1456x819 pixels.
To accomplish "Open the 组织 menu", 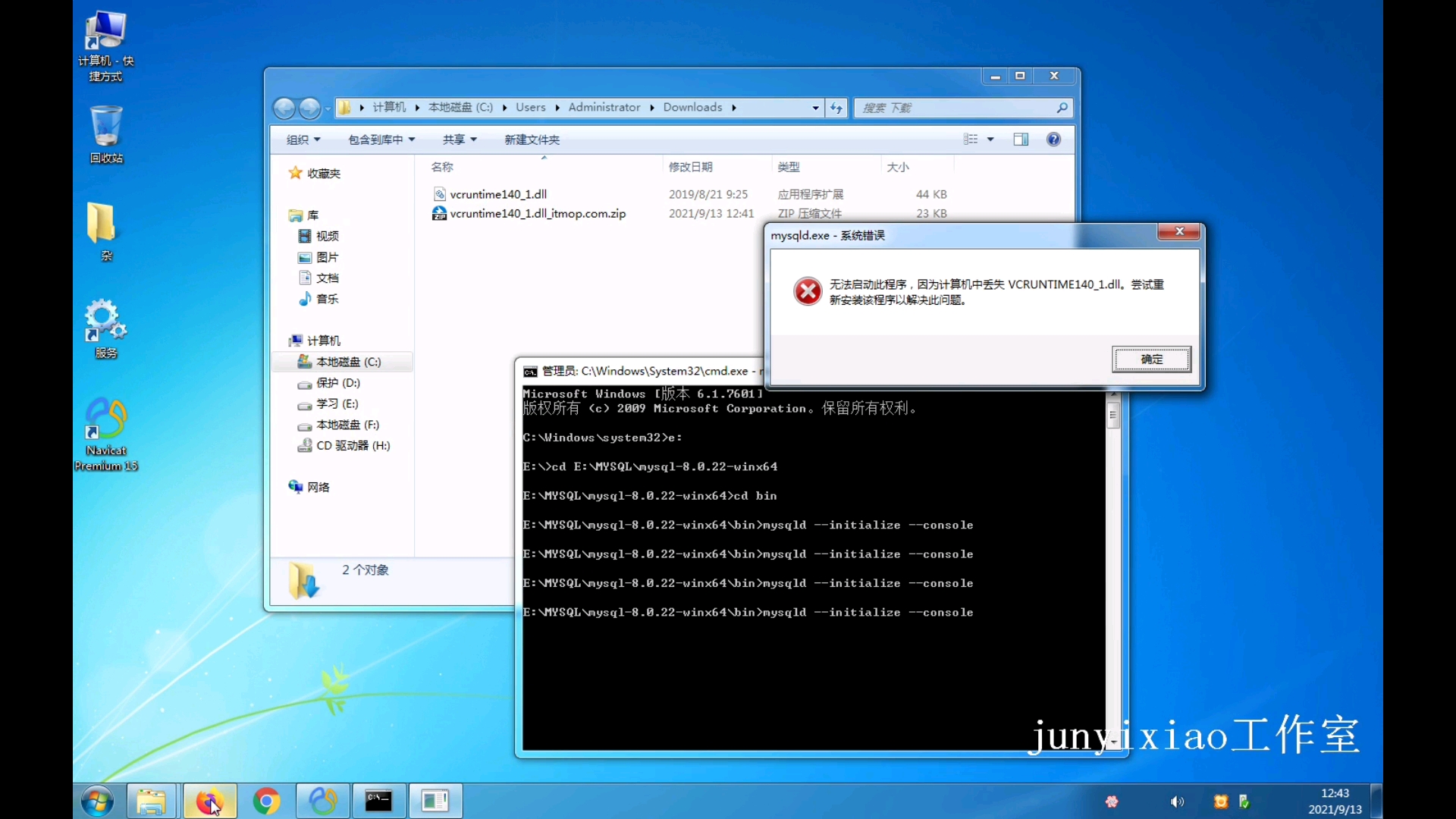I will (x=302, y=140).
